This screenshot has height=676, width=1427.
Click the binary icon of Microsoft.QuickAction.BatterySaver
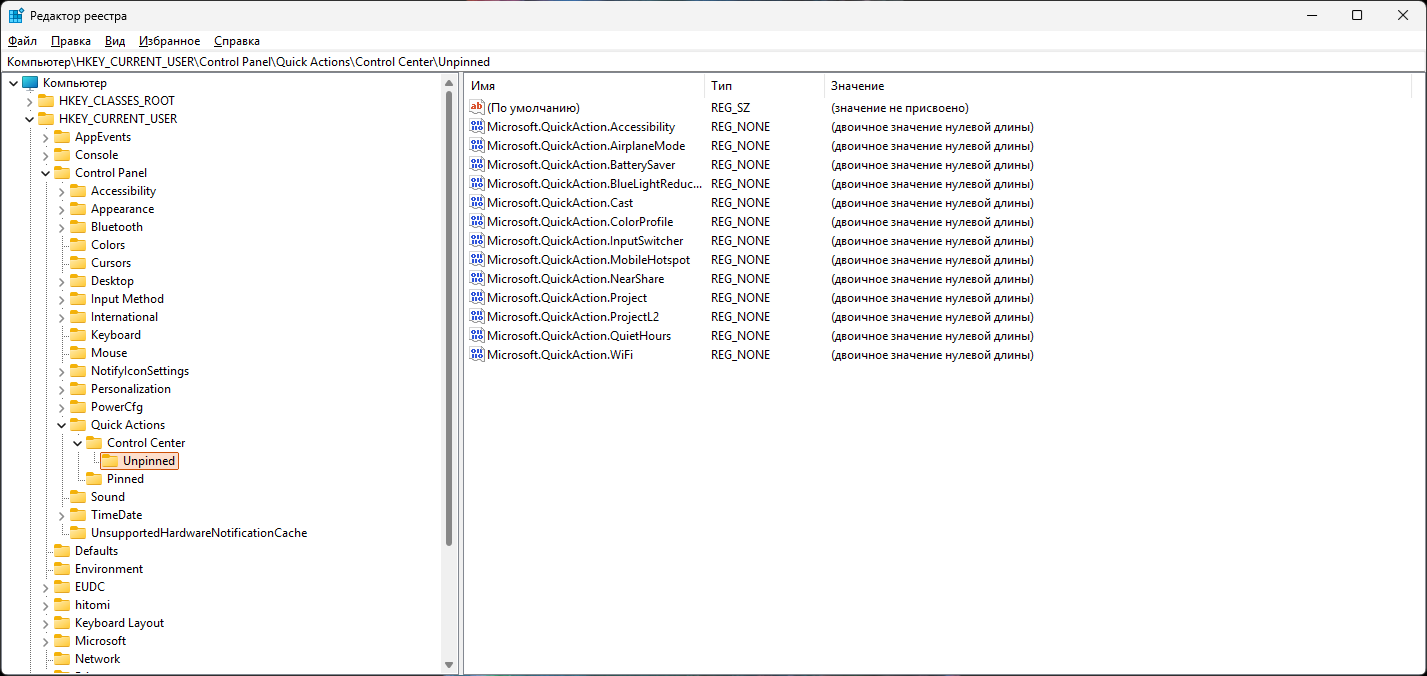pos(477,165)
